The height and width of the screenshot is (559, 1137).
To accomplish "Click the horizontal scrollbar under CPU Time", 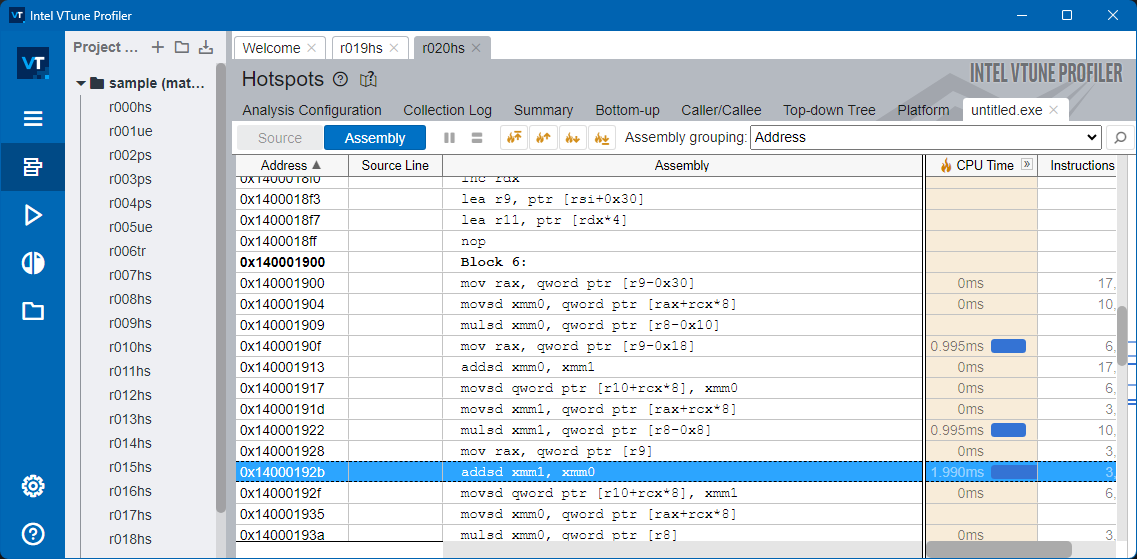I will 998,549.
